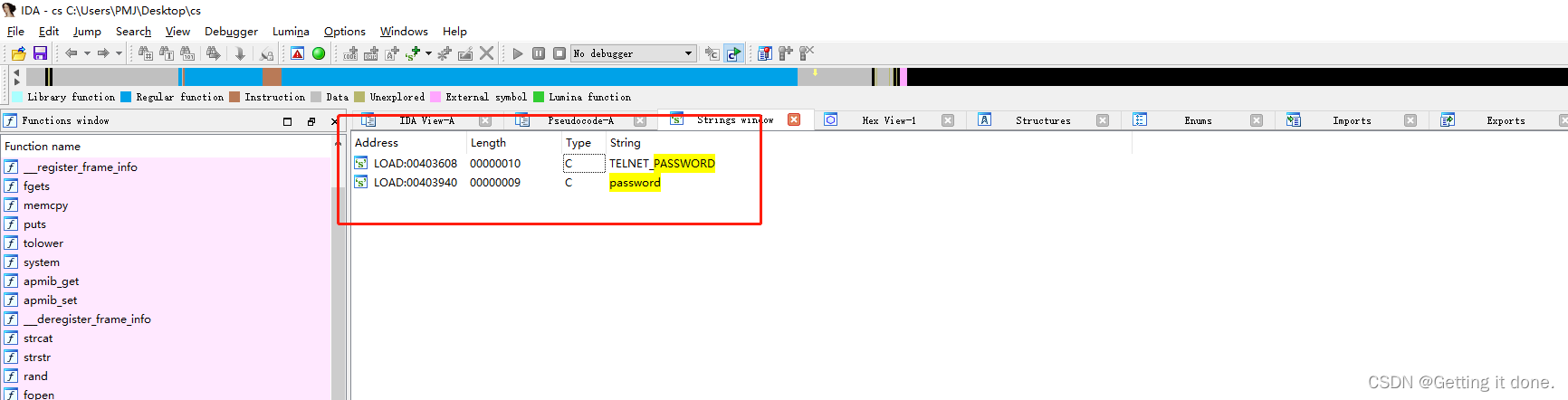
Task: Switch to the Enums tab
Action: tap(1198, 120)
